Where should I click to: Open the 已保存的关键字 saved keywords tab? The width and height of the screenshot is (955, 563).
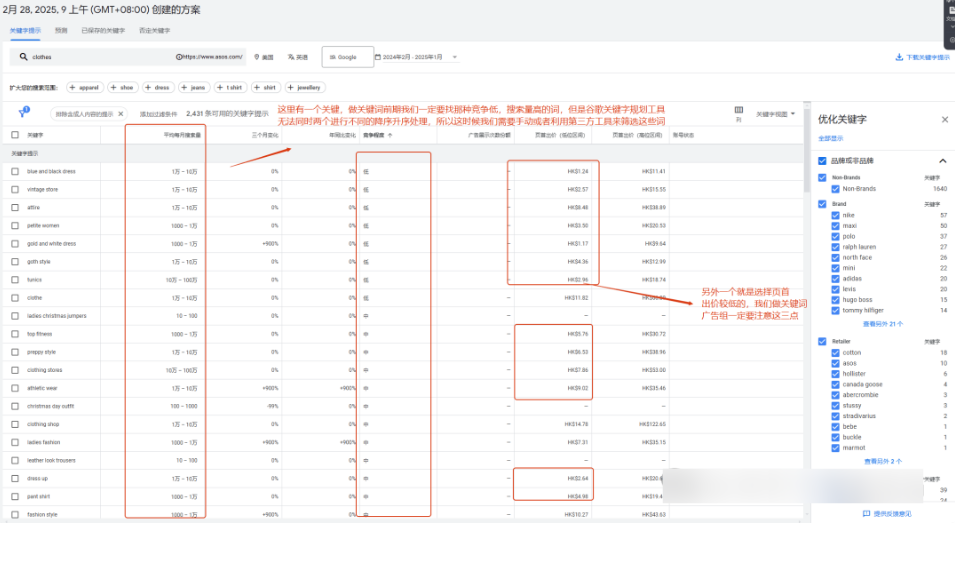pyautogui.click(x=103, y=31)
